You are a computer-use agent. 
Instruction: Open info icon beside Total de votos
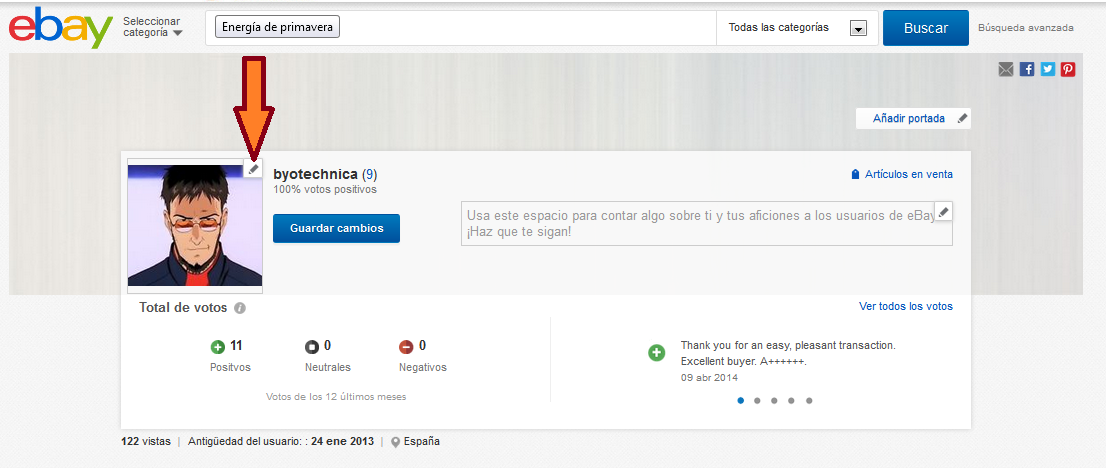tap(239, 308)
